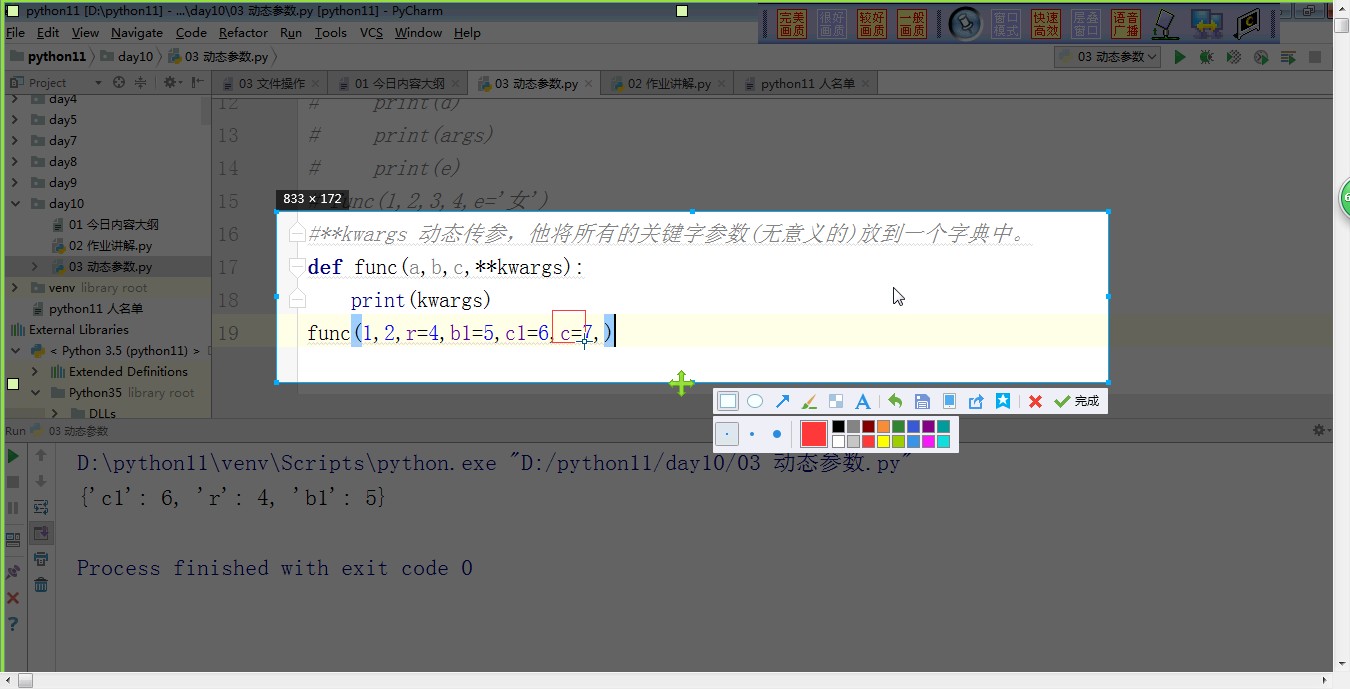Click the Run with Coverage icon
The height and width of the screenshot is (689, 1350).
point(1234,57)
